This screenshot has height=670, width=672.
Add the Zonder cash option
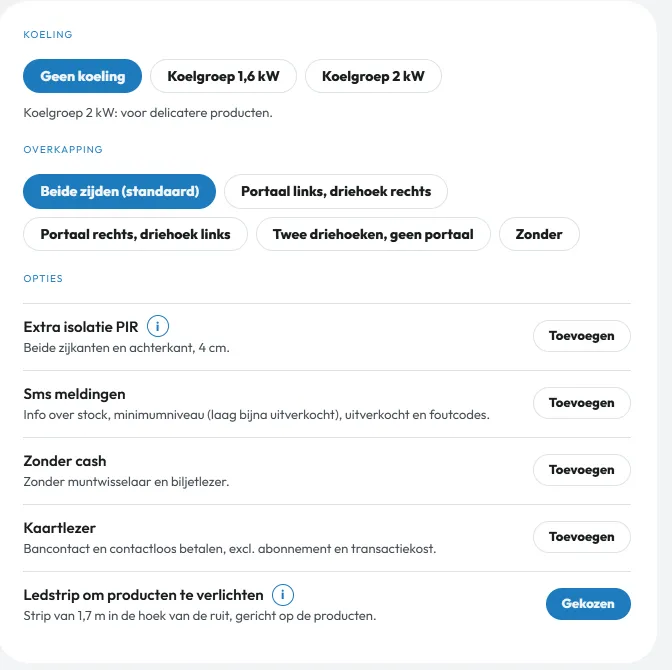tap(582, 470)
